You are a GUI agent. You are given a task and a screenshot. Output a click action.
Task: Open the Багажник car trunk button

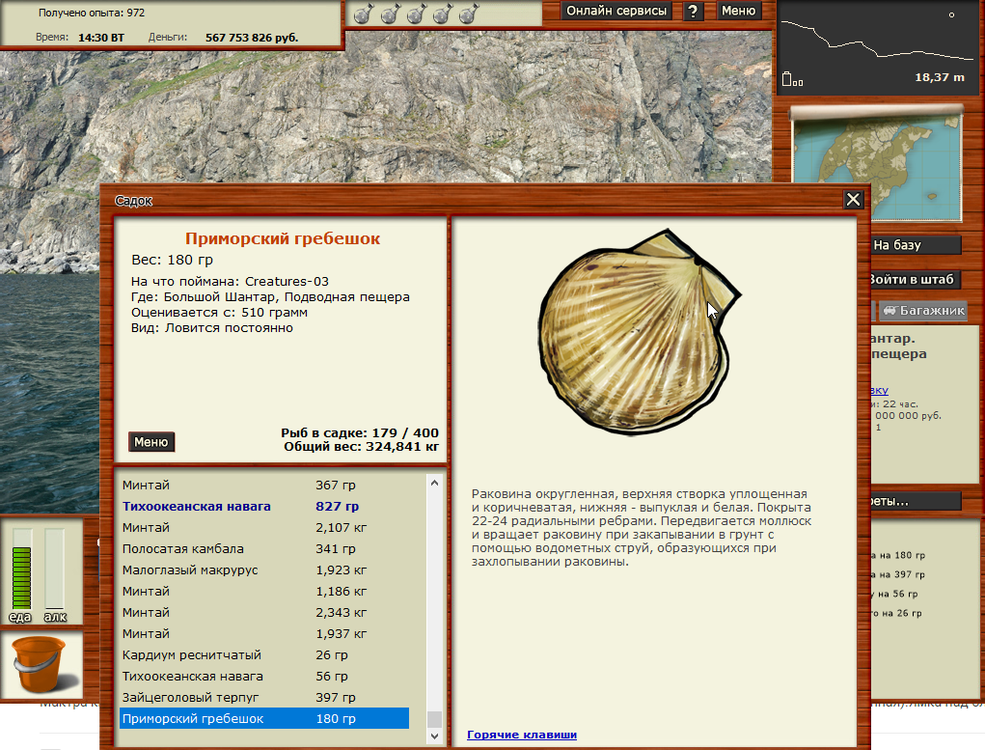point(924,311)
